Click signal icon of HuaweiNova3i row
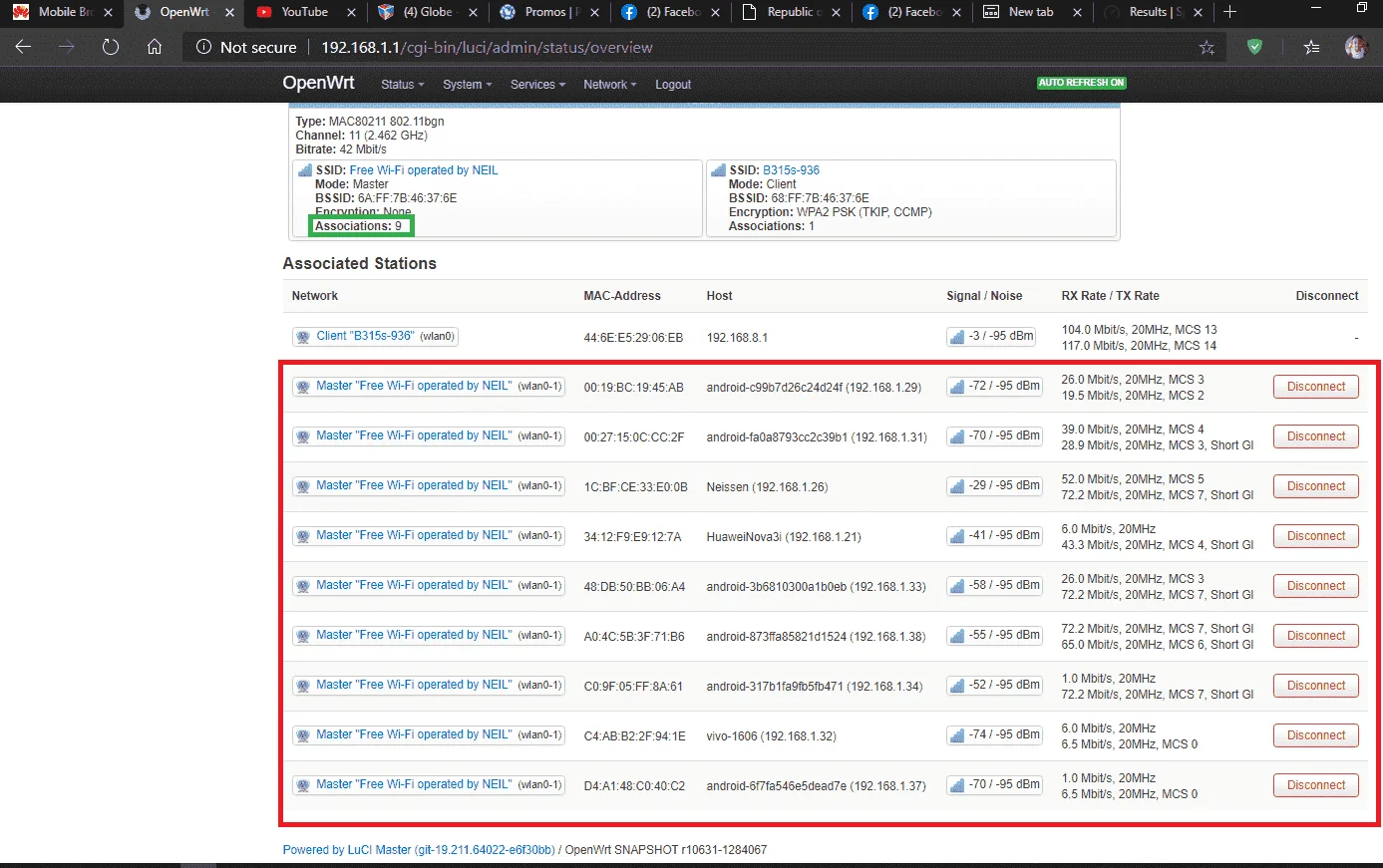1383x868 pixels. click(x=956, y=536)
